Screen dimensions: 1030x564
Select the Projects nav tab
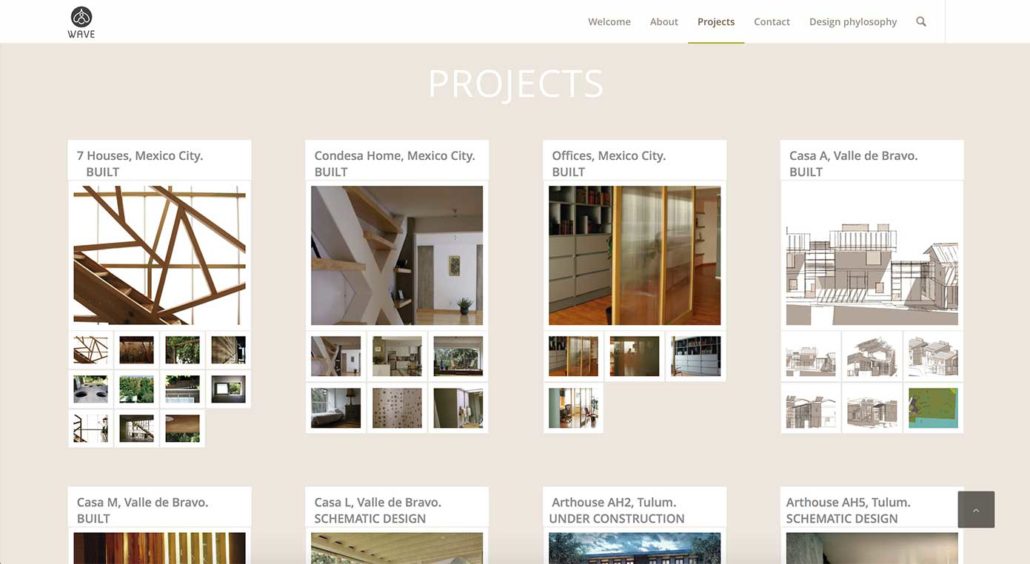(x=716, y=22)
